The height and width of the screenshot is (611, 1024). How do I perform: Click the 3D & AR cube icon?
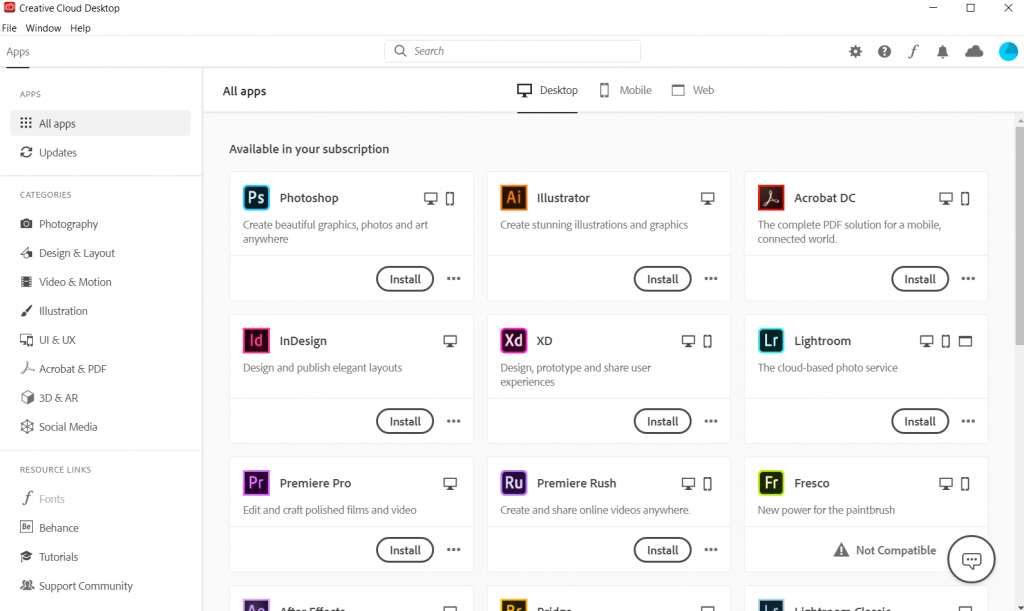pos(27,398)
